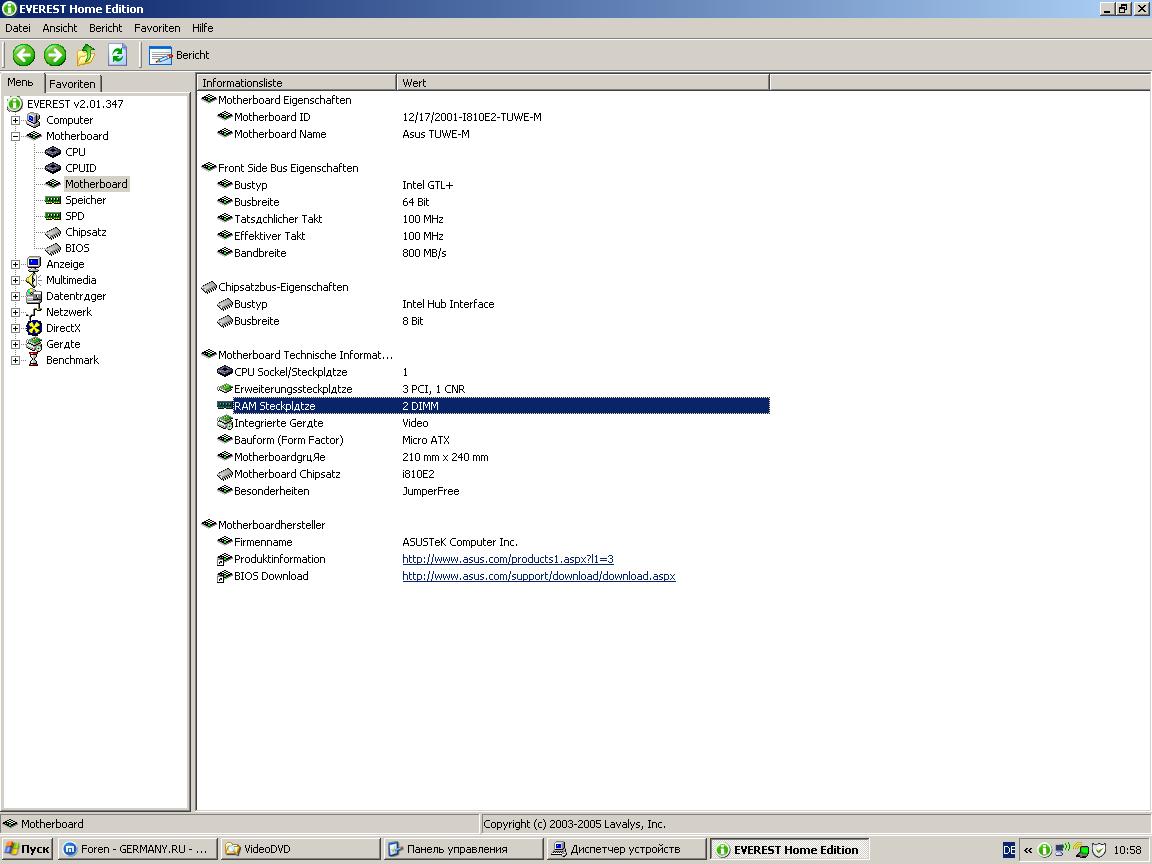Open the Bericht menu

pos(106,28)
